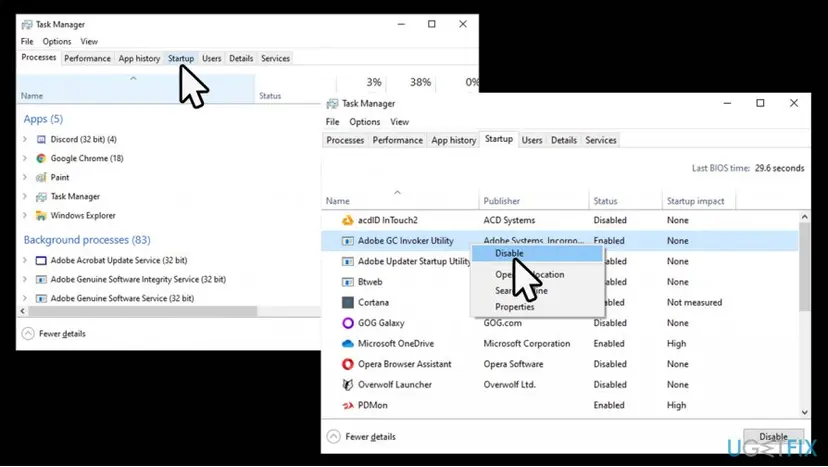Click the scroll down arrow in Startup list
This screenshot has height=467, width=828.
(x=804, y=413)
